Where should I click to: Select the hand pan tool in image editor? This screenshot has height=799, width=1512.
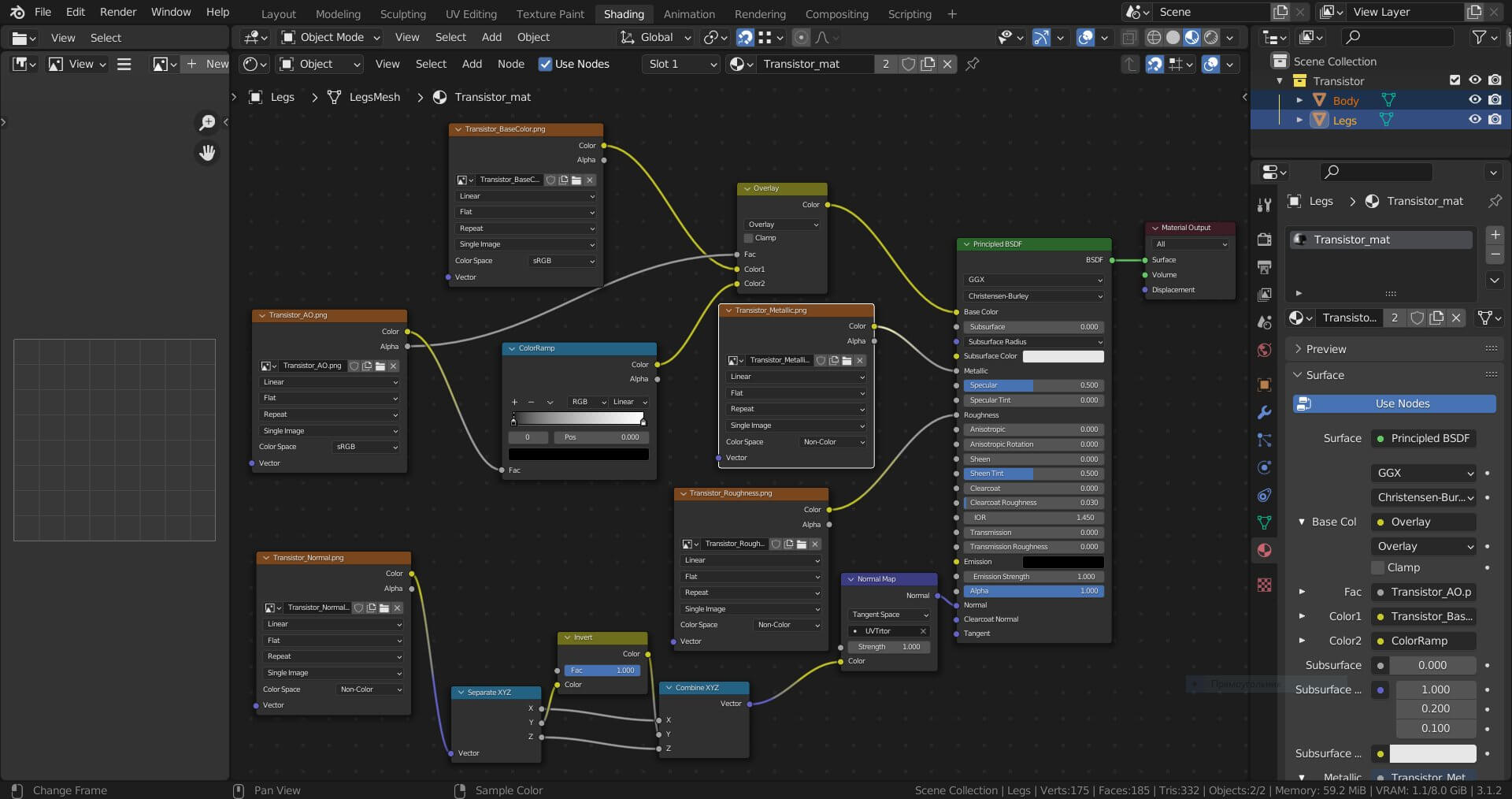tap(207, 153)
